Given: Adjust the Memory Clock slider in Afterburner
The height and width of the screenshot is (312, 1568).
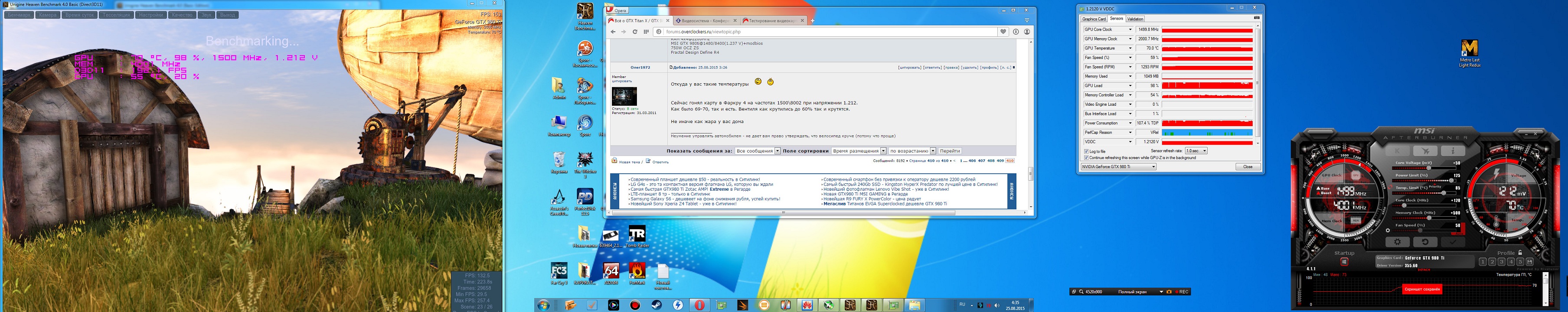Looking at the screenshot, I should [x=1425, y=218].
